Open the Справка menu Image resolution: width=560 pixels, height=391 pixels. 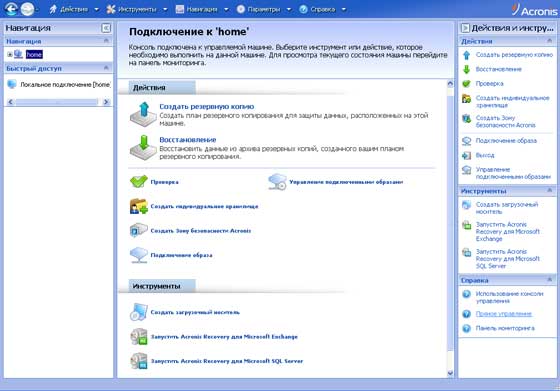coord(323,9)
